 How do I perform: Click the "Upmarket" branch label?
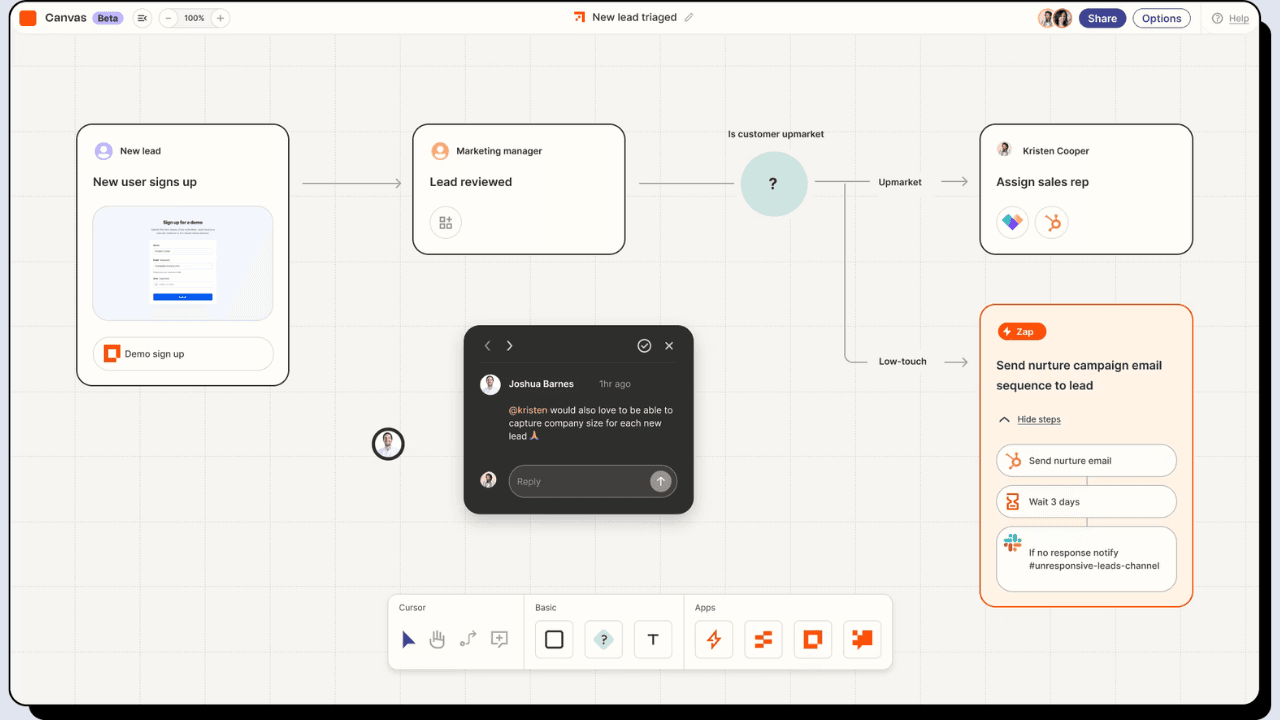[900, 182]
